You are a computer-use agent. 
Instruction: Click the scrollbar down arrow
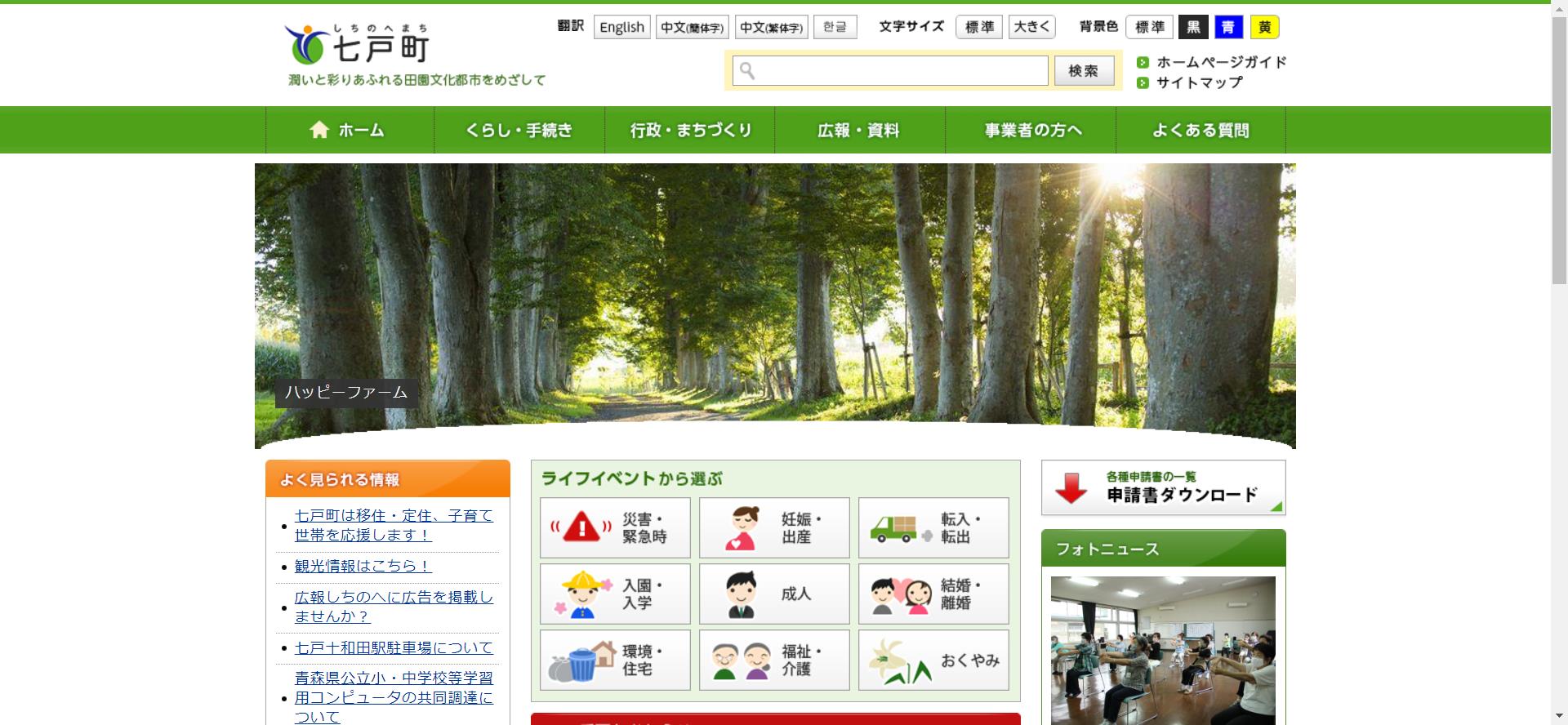click(x=1559, y=718)
